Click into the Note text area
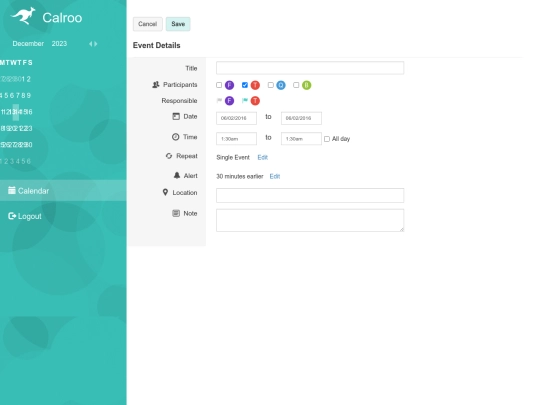Image resolution: width=540 pixels, height=405 pixels. [310, 220]
